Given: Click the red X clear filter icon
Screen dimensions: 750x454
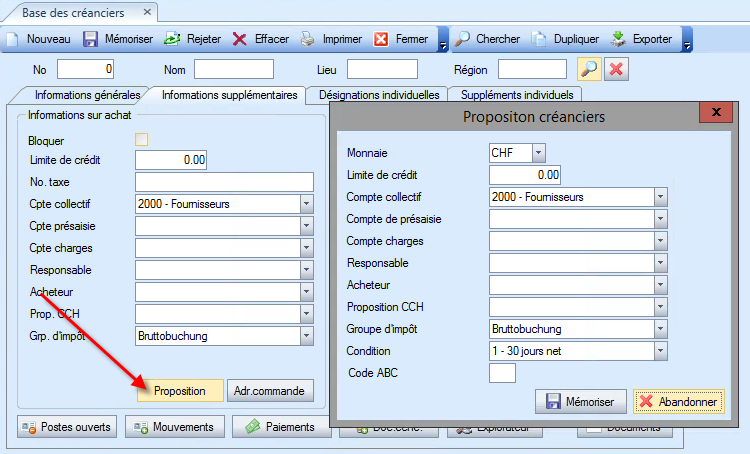Looking at the screenshot, I should (616, 69).
